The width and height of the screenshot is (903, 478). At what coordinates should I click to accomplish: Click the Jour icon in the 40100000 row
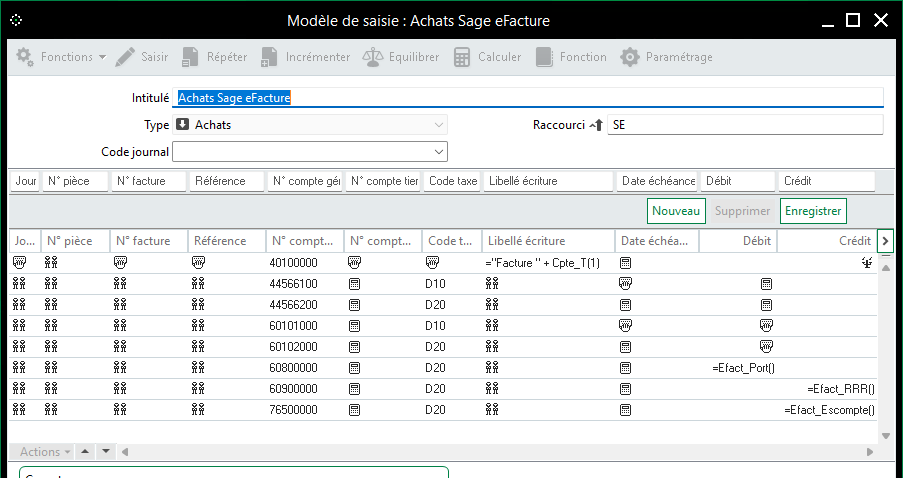19,263
